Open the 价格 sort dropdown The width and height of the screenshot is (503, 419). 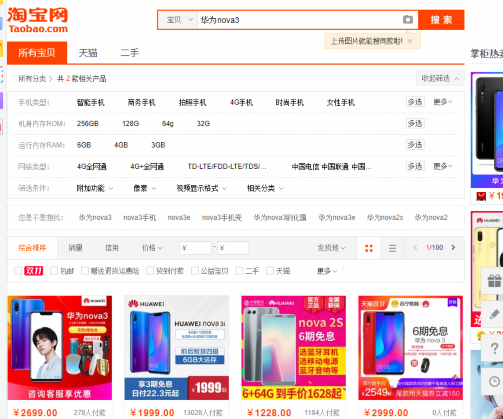pyautogui.click(x=152, y=248)
